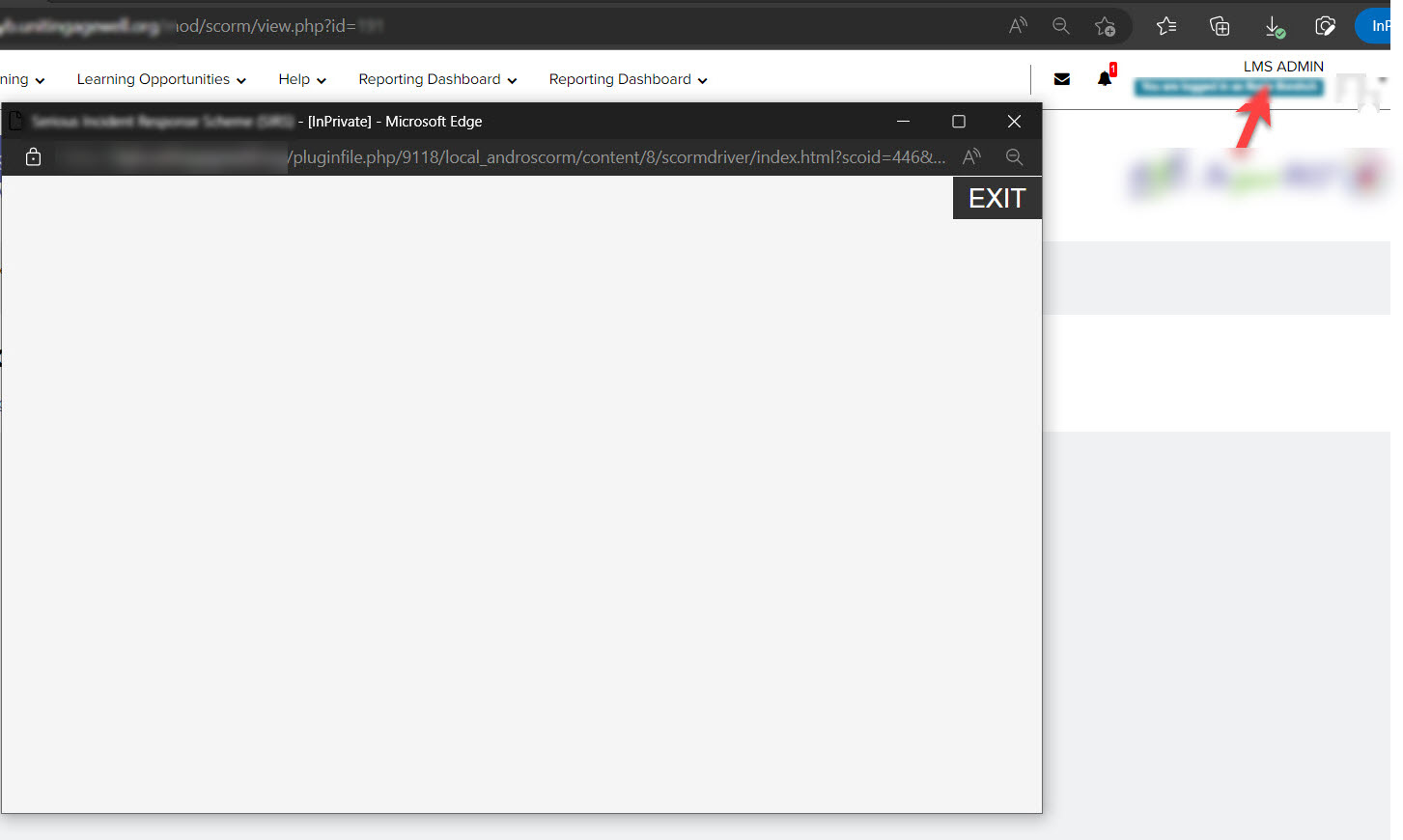The width and height of the screenshot is (1403, 840).
Task: Open Edge Collections icon
Action: 1219,26
